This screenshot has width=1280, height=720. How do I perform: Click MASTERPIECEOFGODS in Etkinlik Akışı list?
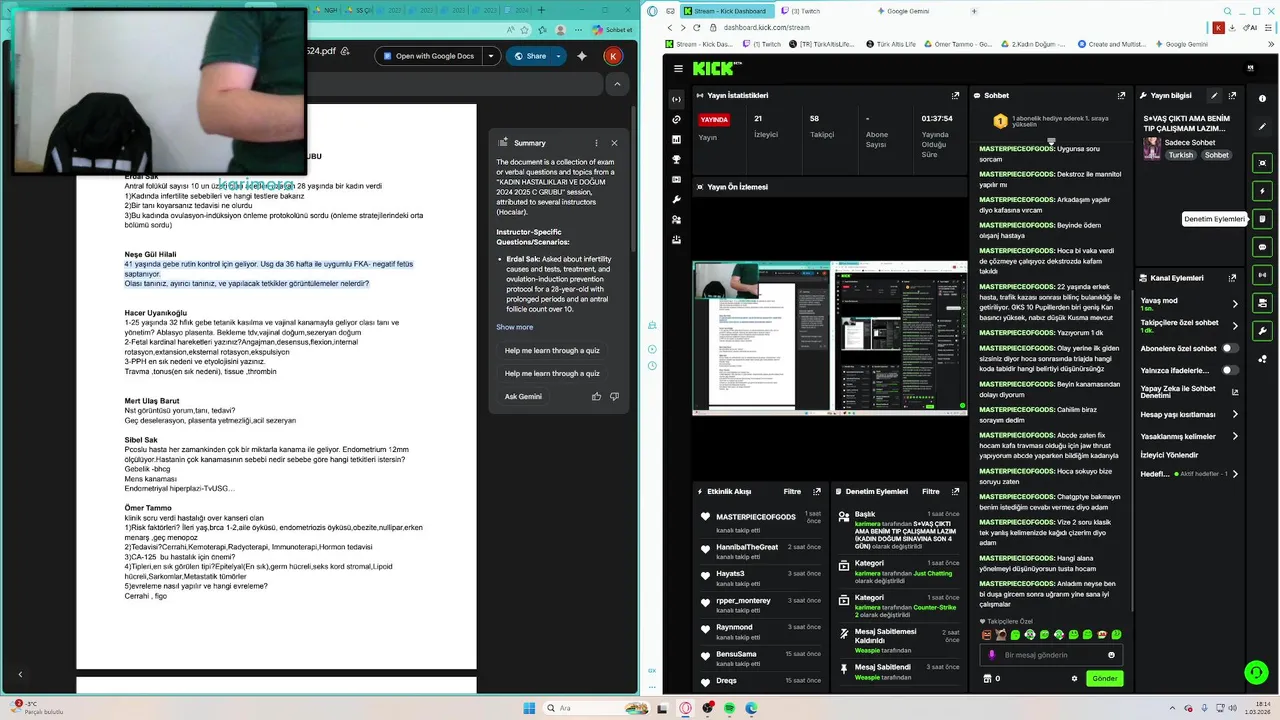pyautogui.click(x=756, y=517)
